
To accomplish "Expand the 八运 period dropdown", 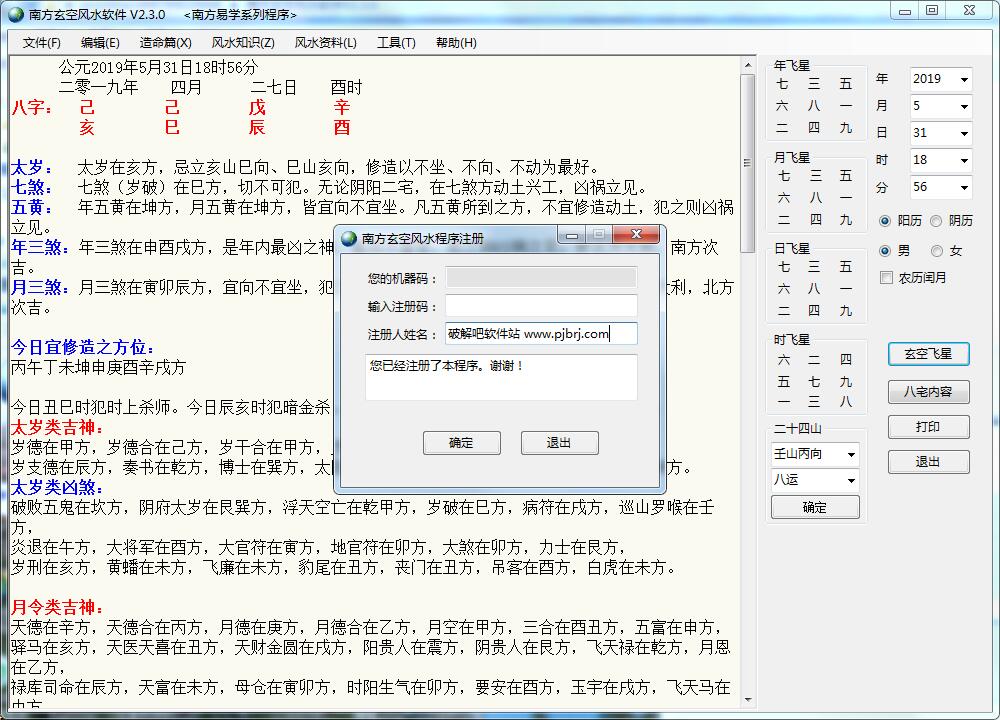I will click(851, 480).
